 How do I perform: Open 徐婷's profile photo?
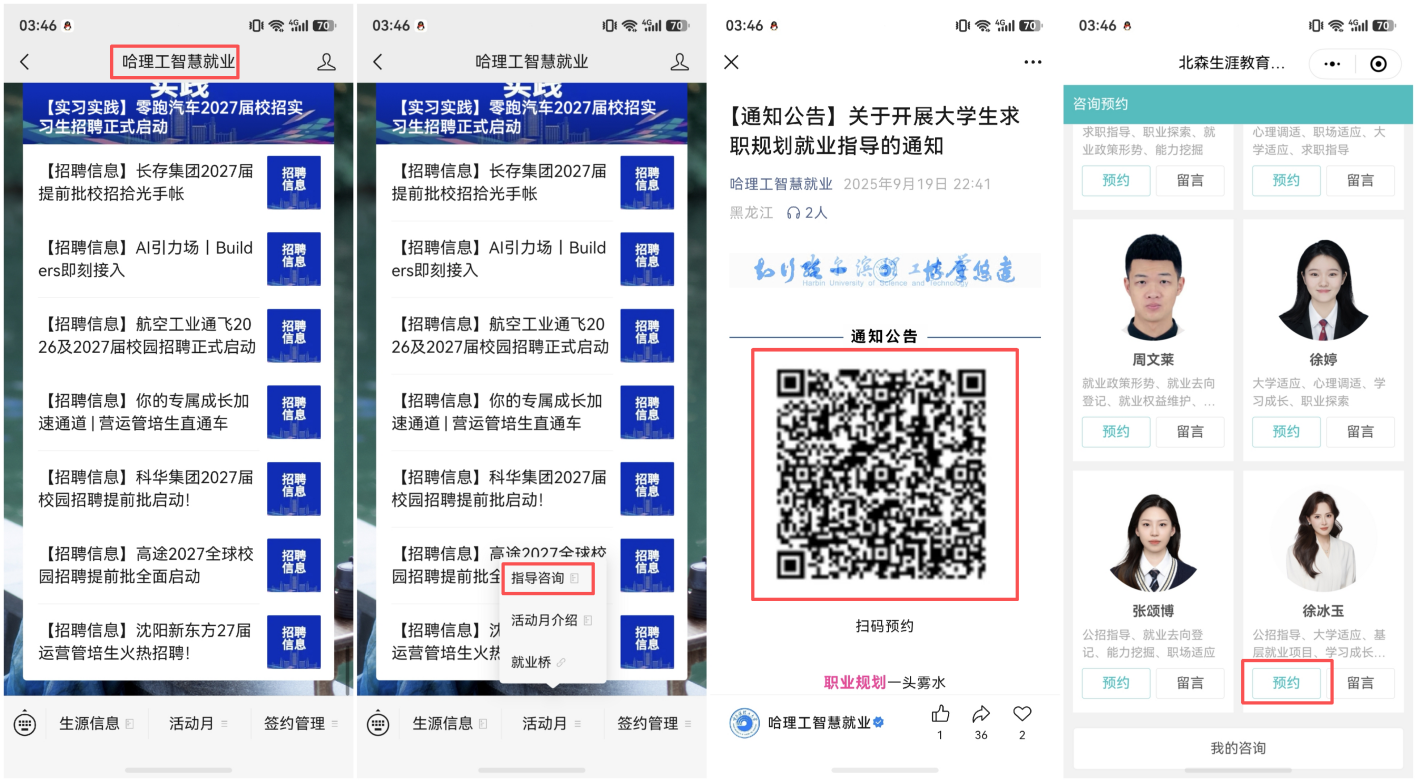1323,287
